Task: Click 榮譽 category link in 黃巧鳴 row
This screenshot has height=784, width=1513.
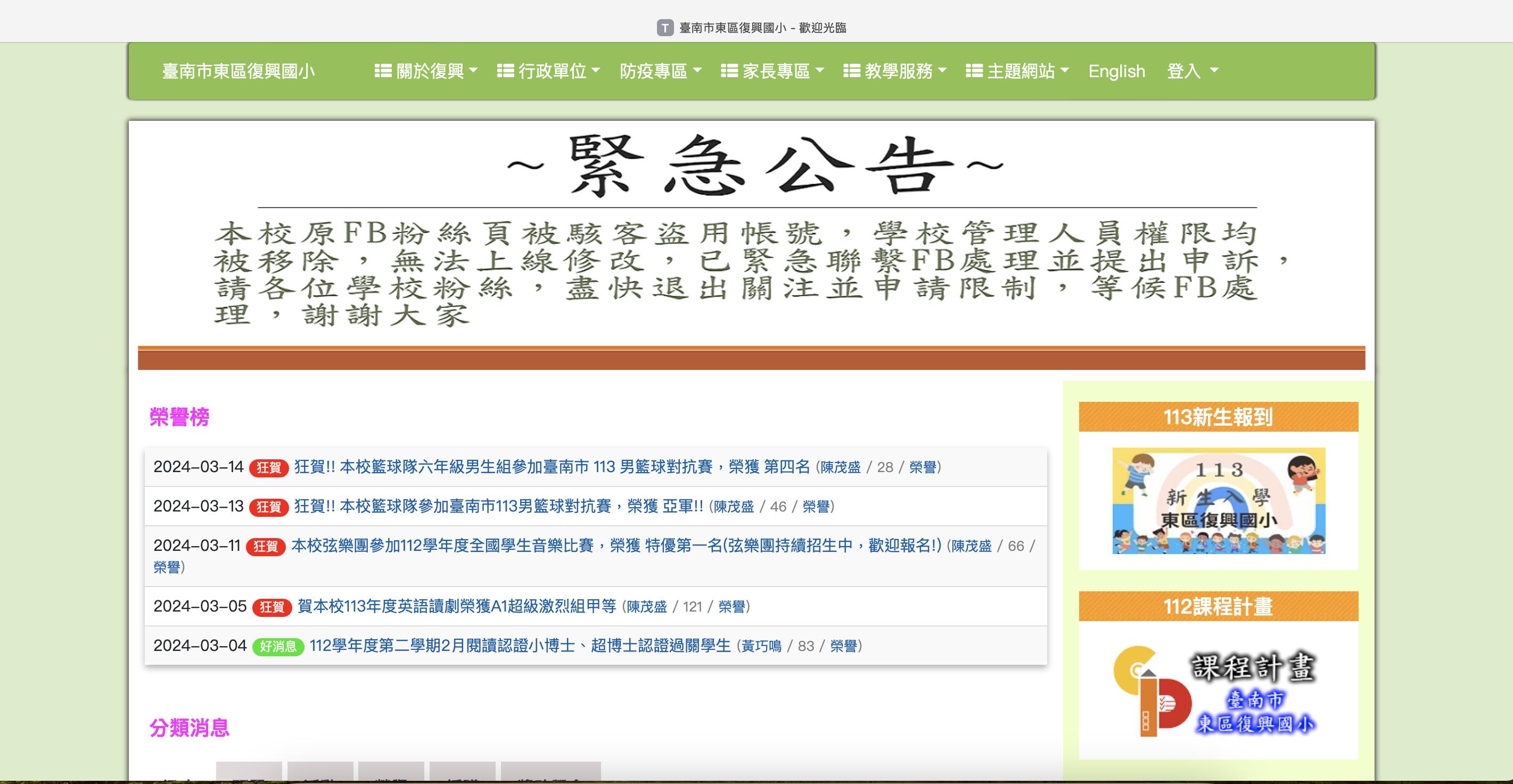Action: coord(844,646)
